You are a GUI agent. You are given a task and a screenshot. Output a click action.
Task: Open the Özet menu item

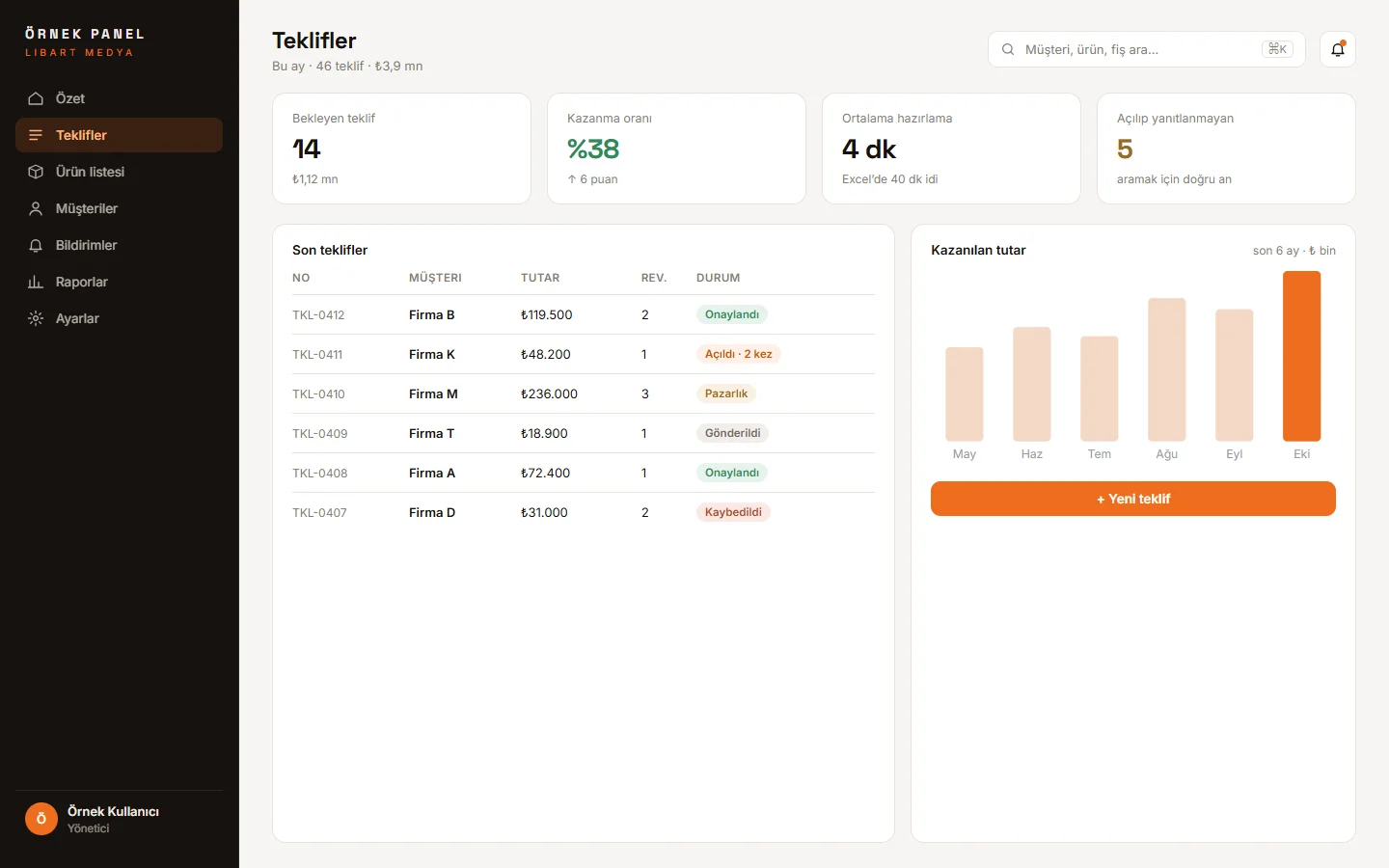119,98
